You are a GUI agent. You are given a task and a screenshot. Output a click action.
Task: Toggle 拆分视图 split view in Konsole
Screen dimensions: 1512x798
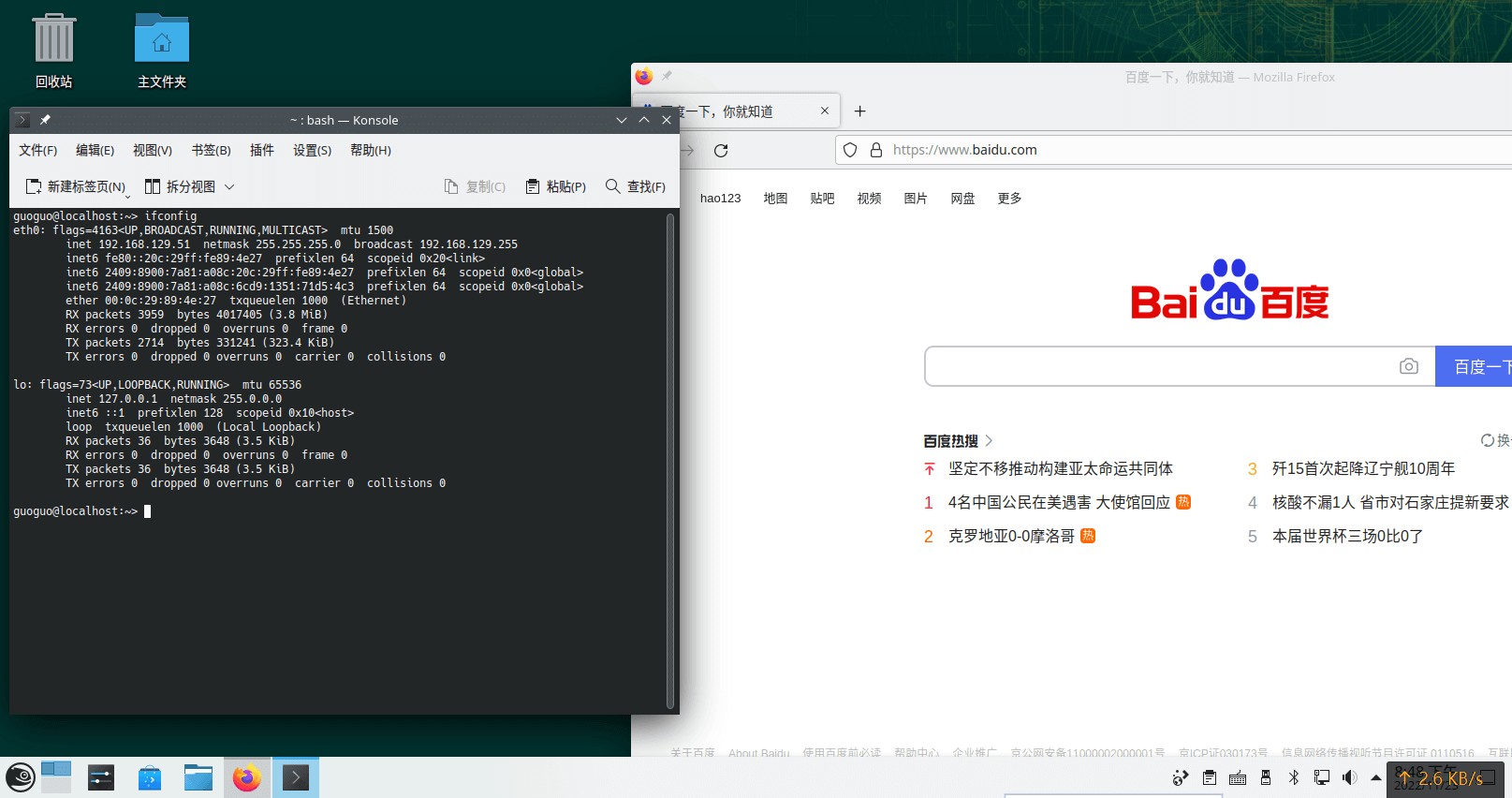pos(180,186)
